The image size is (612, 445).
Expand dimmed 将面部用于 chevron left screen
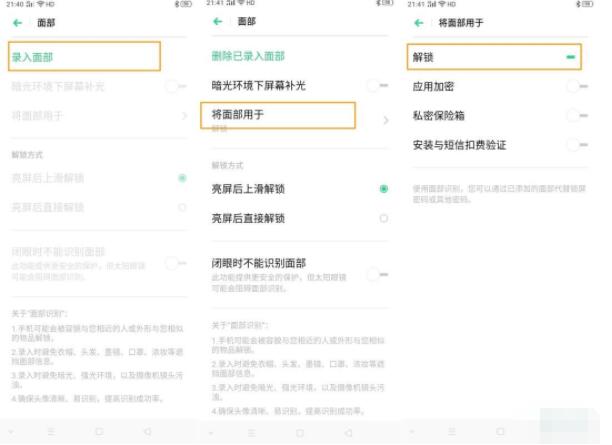(184, 116)
